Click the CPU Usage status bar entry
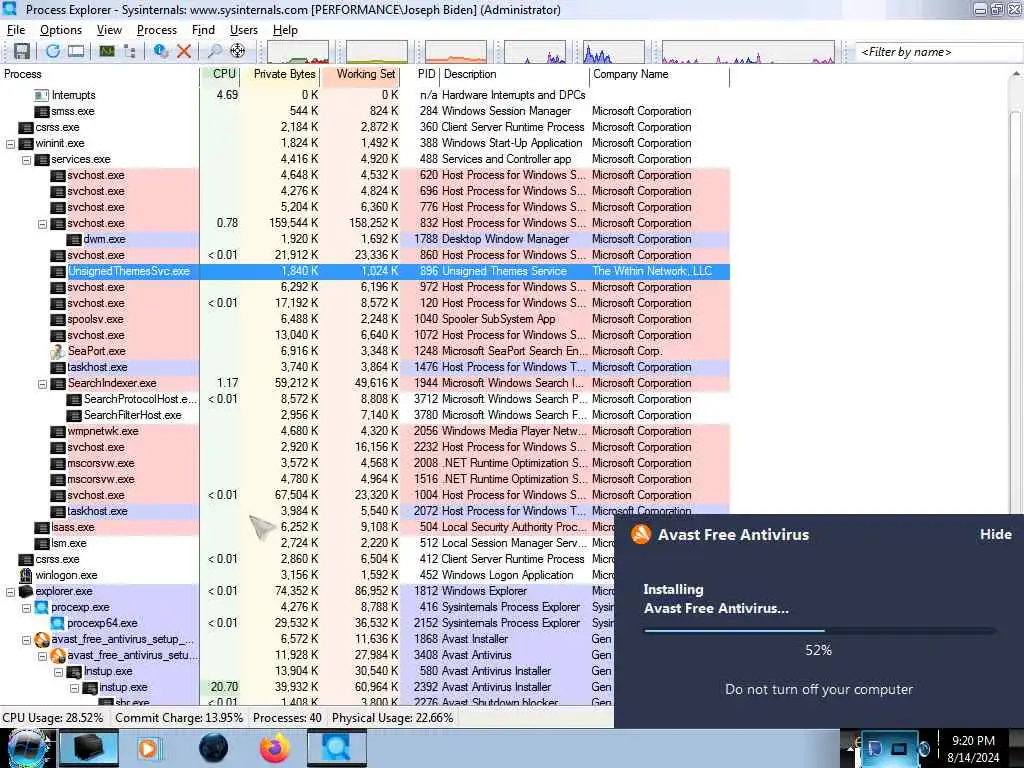1024x768 pixels. click(x=54, y=718)
